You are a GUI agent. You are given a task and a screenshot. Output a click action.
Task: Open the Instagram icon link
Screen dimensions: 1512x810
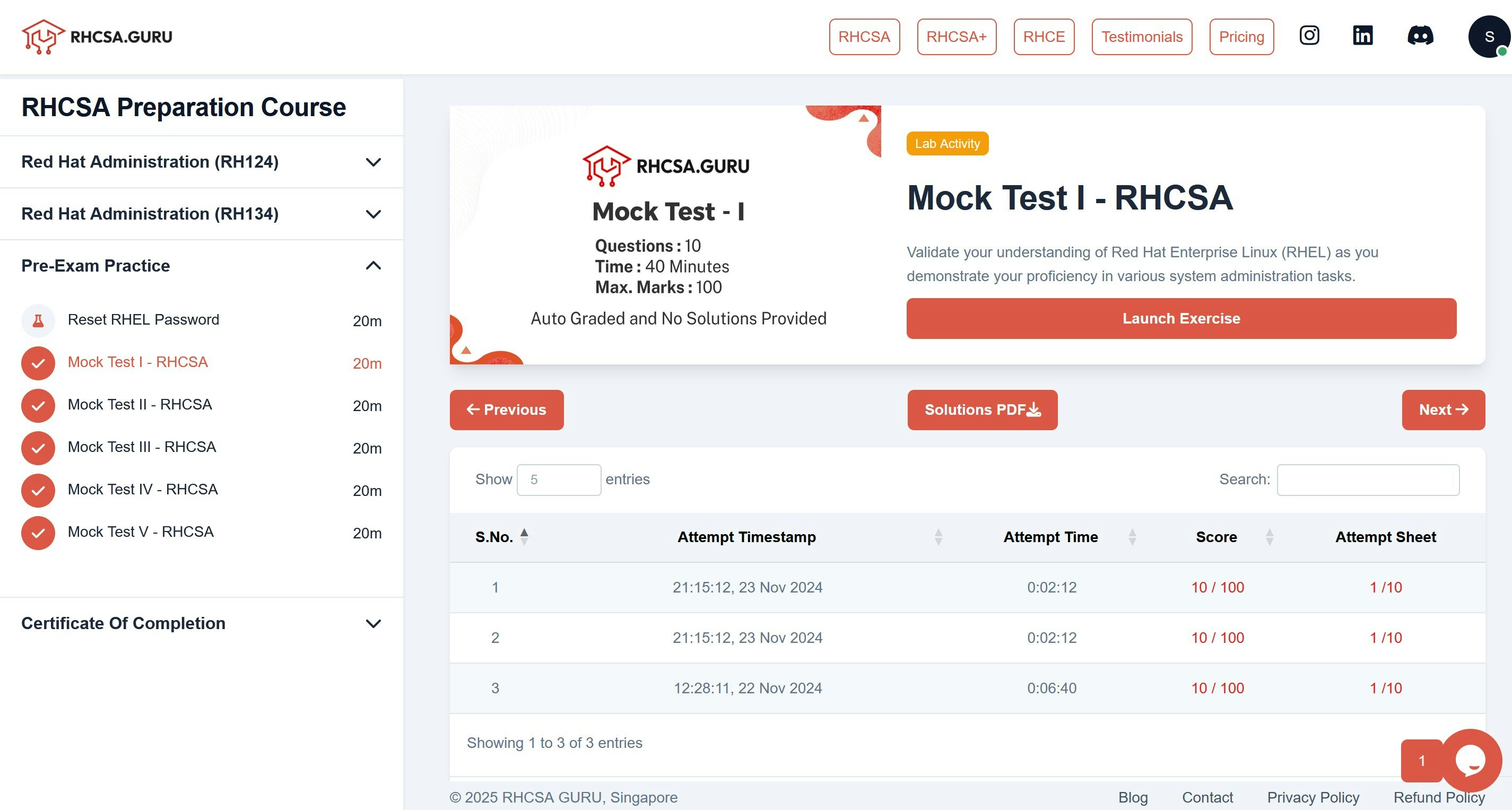pyautogui.click(x=1309, y=36)
